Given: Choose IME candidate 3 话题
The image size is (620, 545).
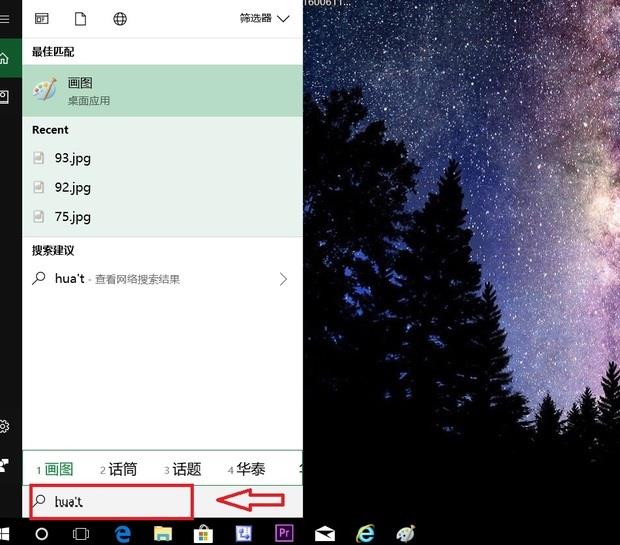Looking at the screenshot, I should pyautogui.click(x=182, y=469).
